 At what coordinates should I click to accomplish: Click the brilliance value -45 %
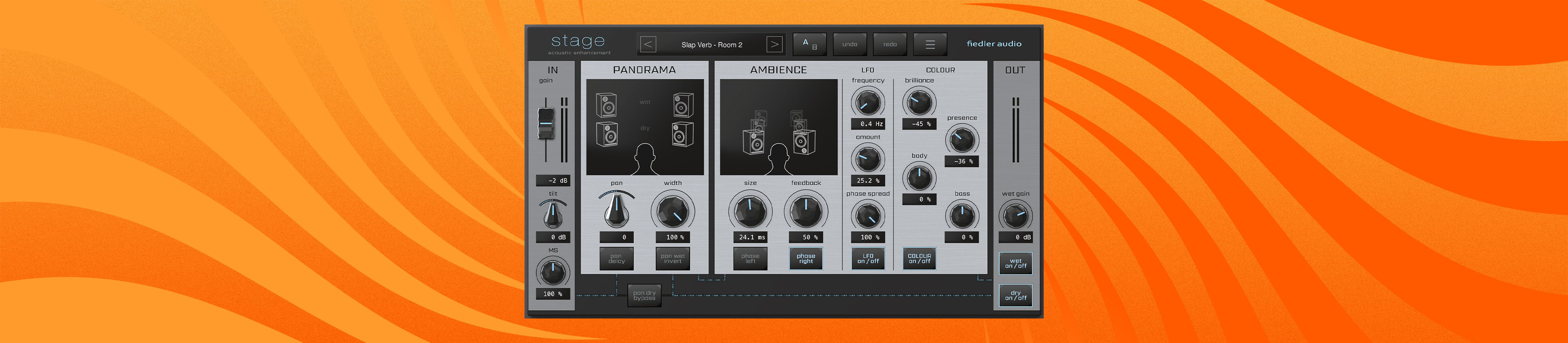pyautogui.click(x=919, y=124)
